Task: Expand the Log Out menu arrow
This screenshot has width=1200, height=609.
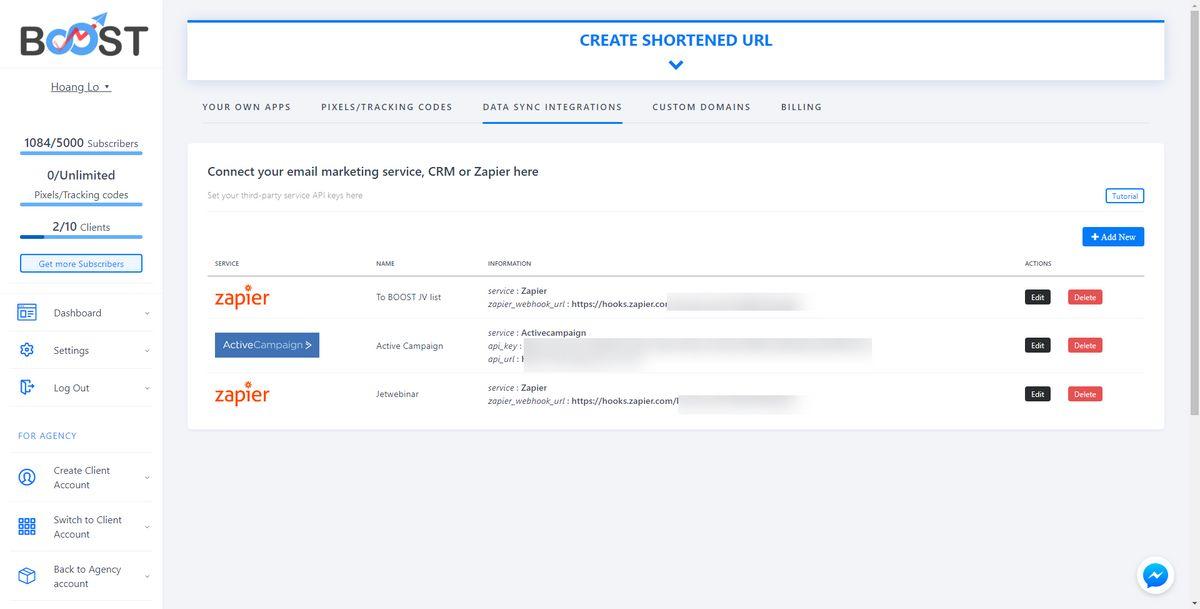Action: coord(147,388)
